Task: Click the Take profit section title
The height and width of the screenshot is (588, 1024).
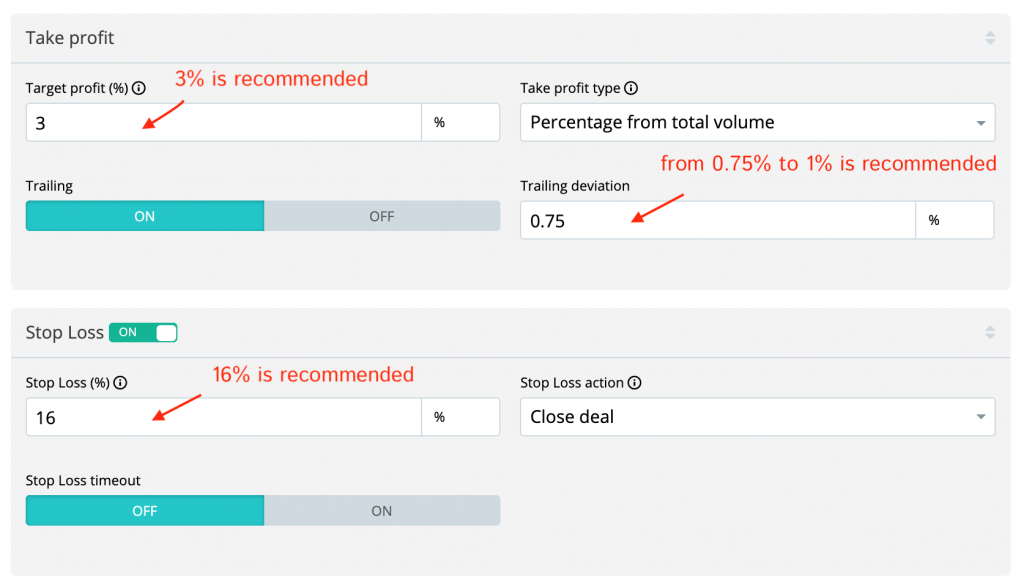Action: click(x=70, y=38)
